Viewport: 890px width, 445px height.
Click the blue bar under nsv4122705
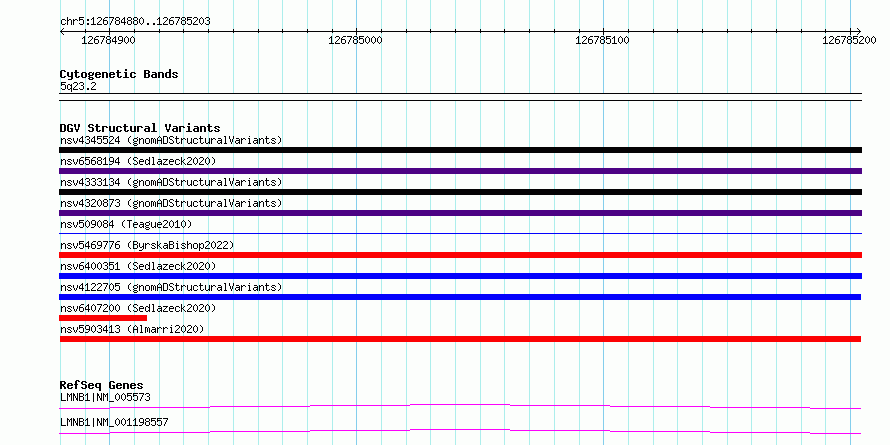(x=460, y=297)
